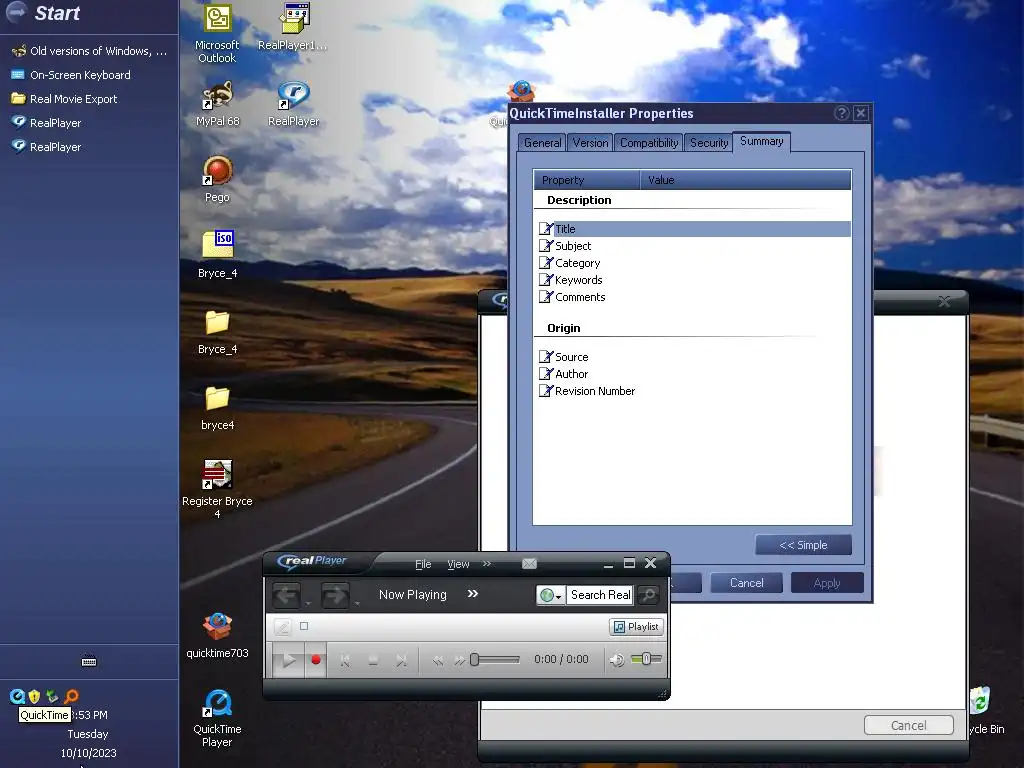Click the safely remove hardware tray icon

[x=52, y=696]
